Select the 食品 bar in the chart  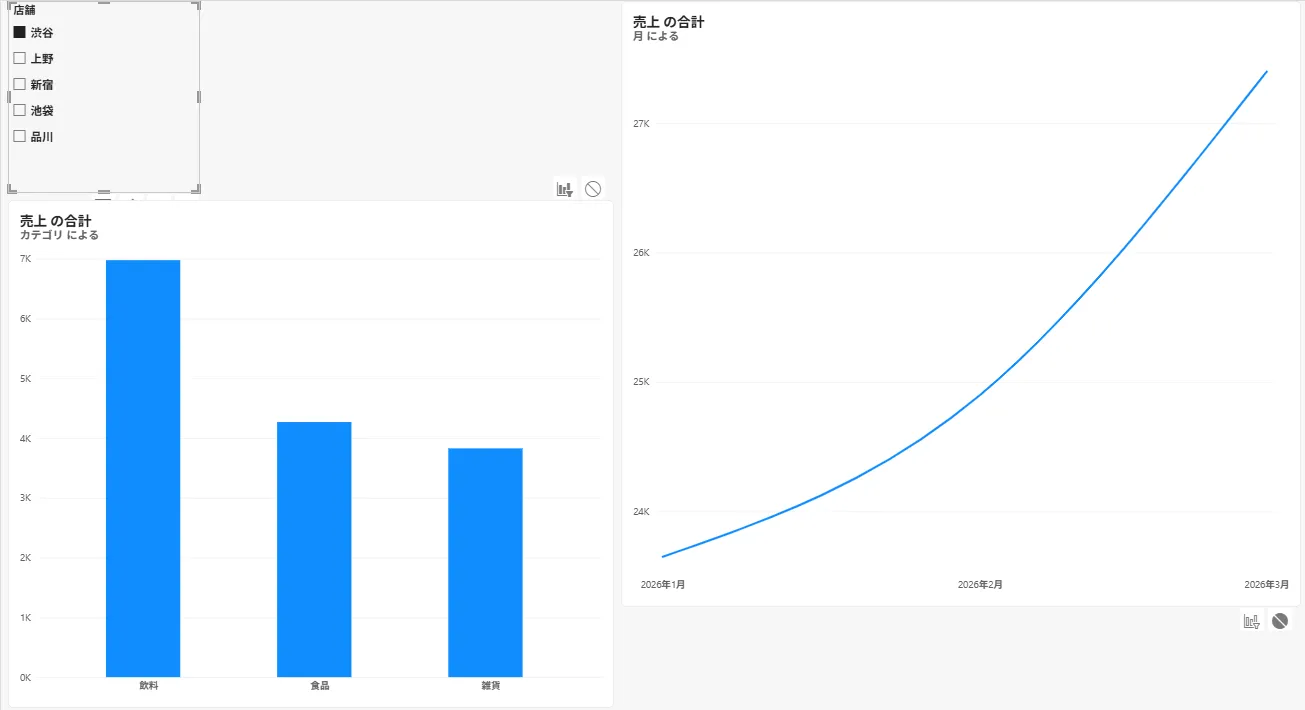pyautogui.click(x=314, y=549)
